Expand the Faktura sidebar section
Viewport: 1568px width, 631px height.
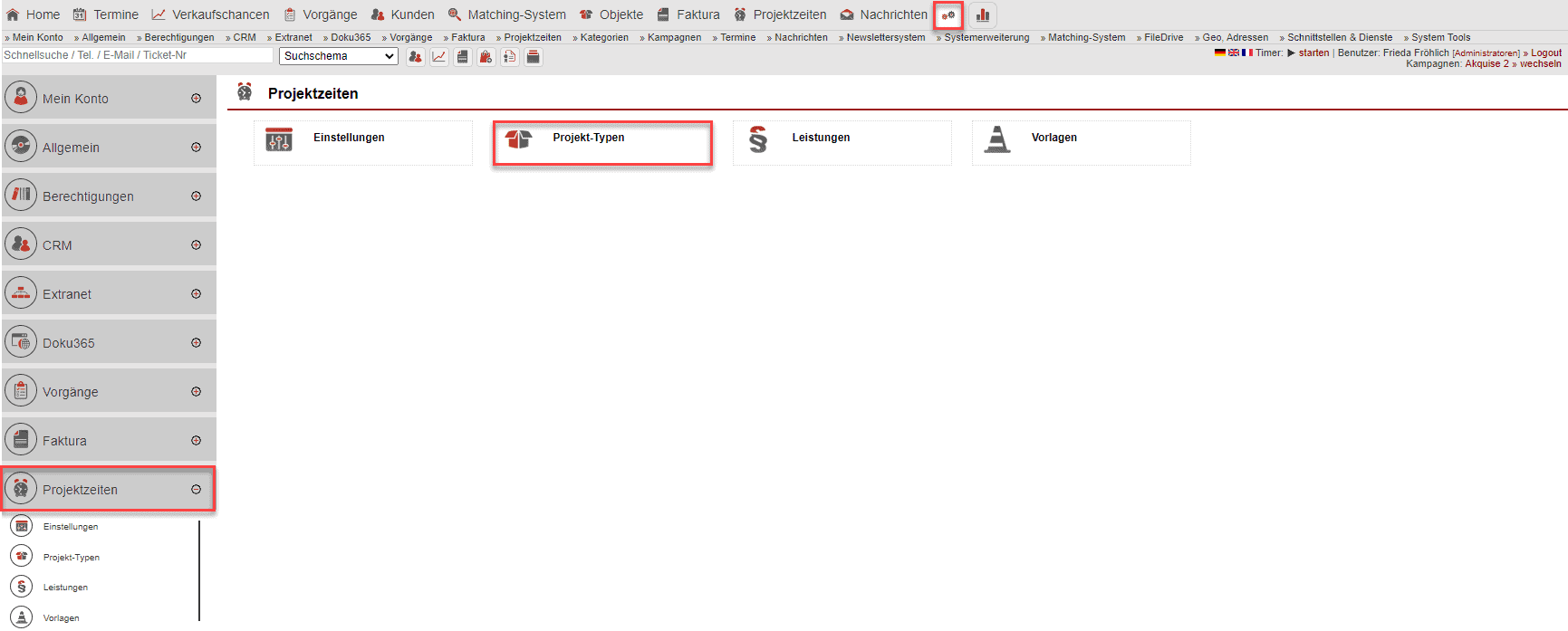[x=196, y=441]
